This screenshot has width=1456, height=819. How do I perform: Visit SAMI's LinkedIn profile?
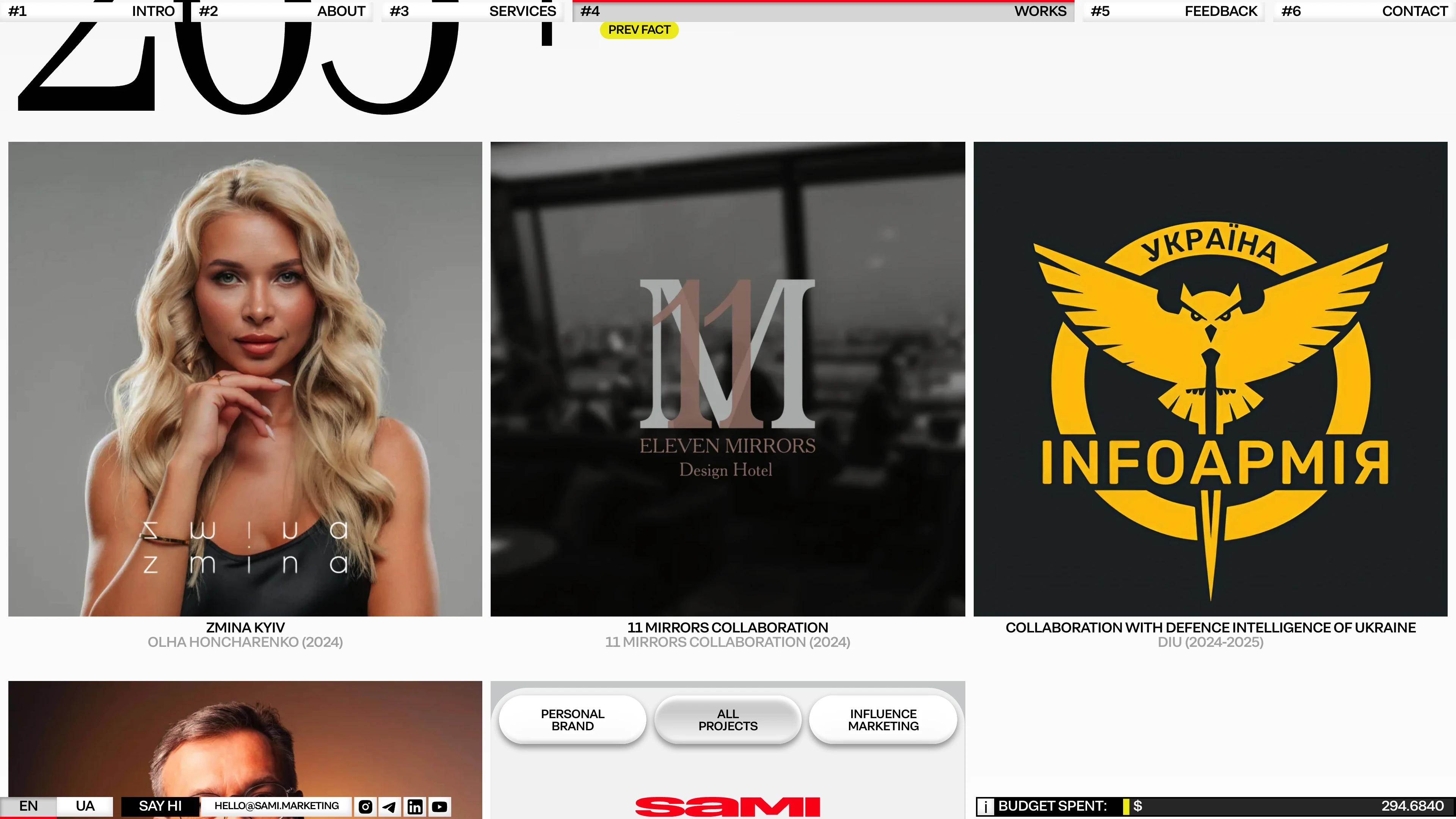click(x=415, y=806)
